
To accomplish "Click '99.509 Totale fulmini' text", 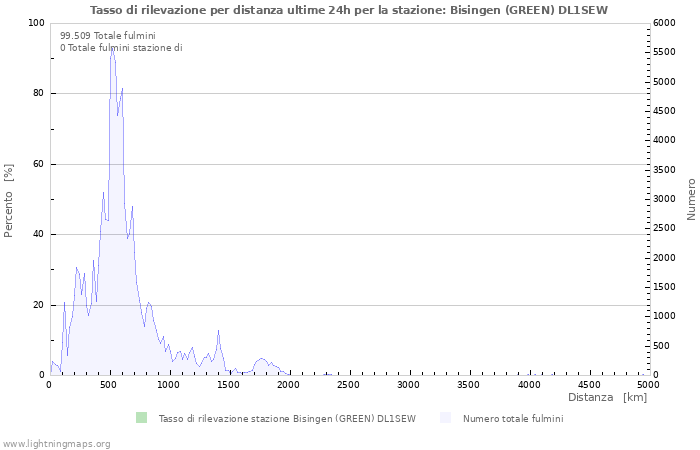I will pos(108,36).
